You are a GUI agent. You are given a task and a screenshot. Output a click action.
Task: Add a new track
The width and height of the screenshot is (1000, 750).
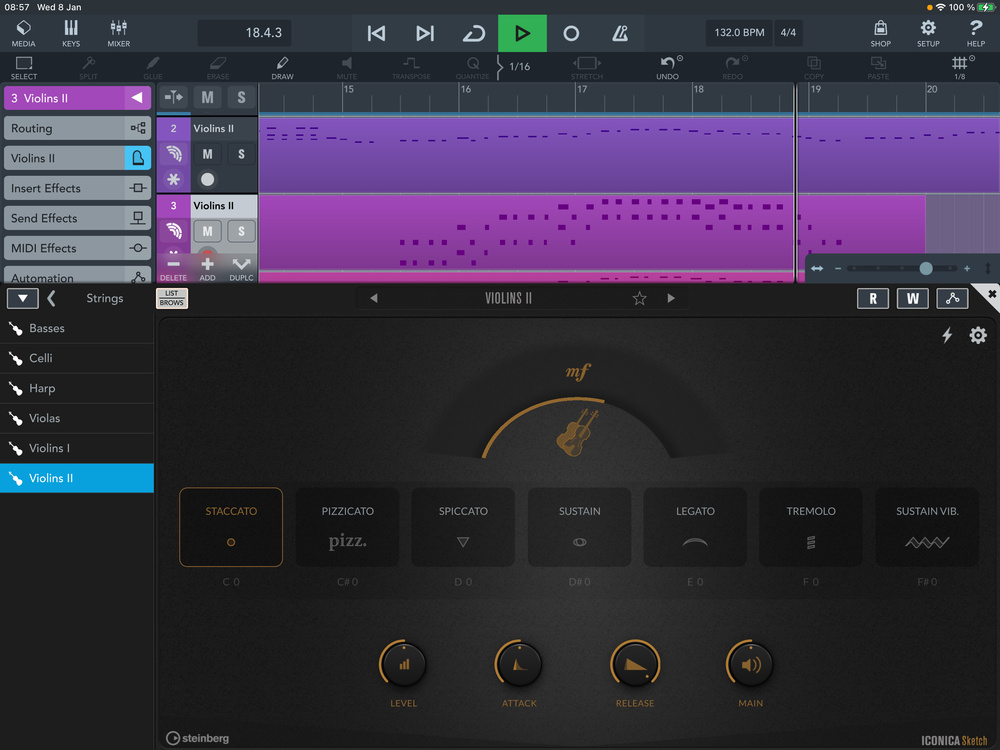pyautogui.click(x=207, y=269)
